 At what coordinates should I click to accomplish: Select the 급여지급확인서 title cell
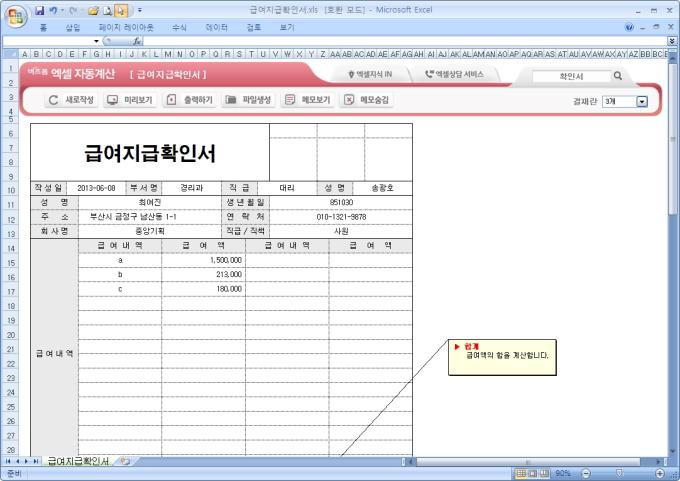pos(150,152)
